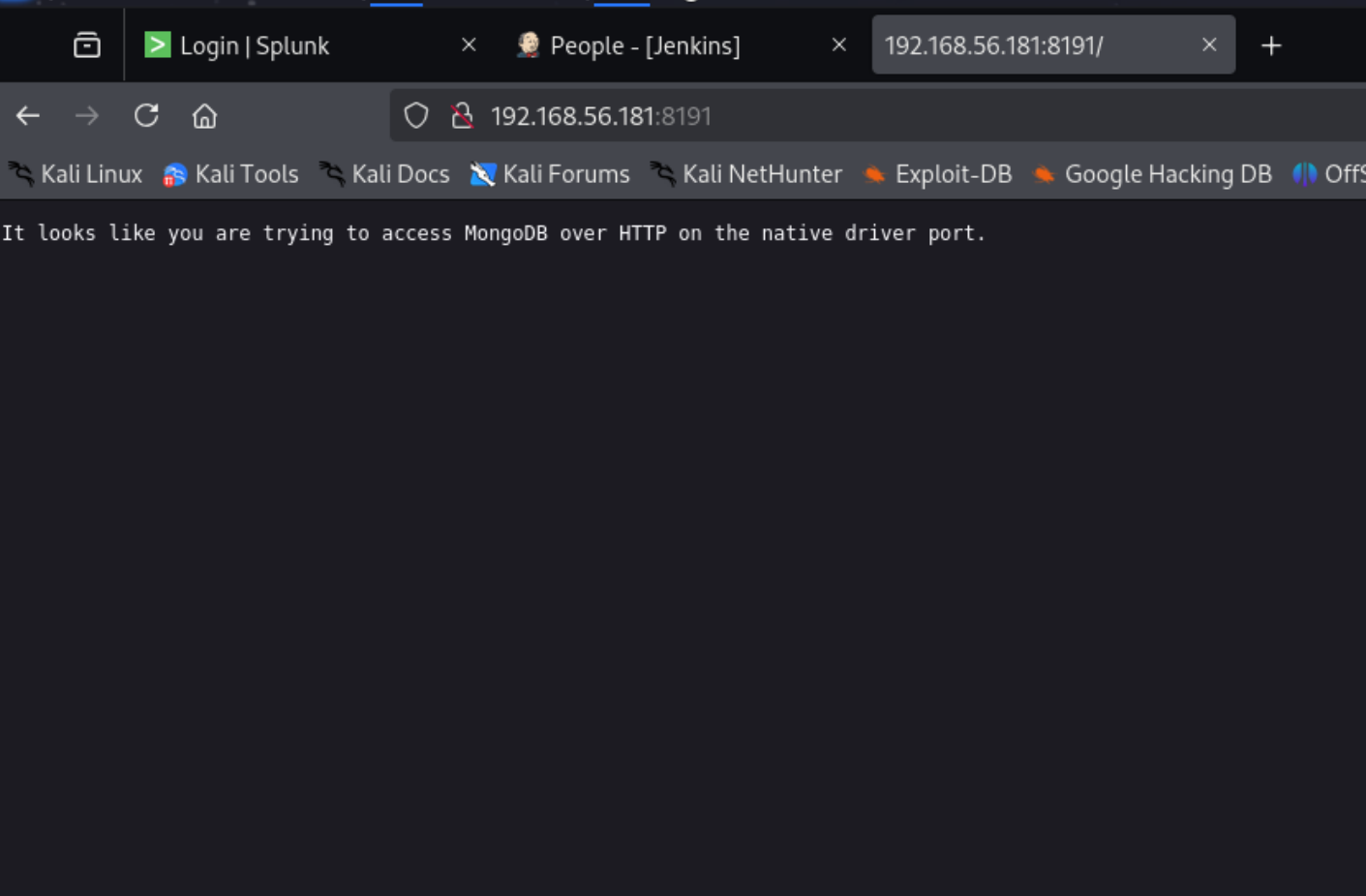Close the Login | Splunk tab
Screen dimensions: 1366x896
coord(469,45)
